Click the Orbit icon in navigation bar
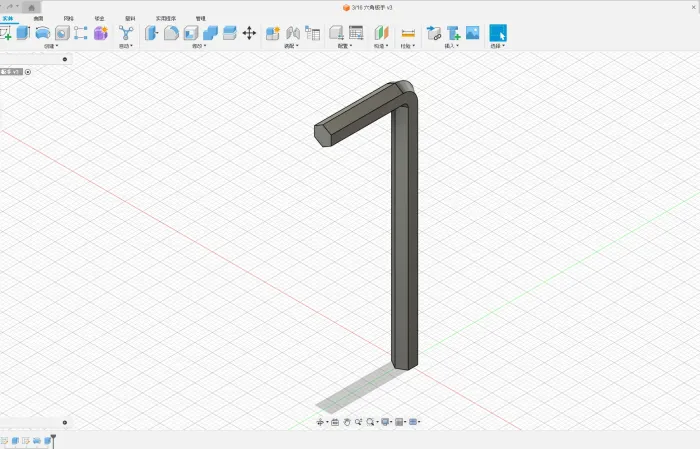This screenshot has height=449, width=700. click(x=320, y=422)
